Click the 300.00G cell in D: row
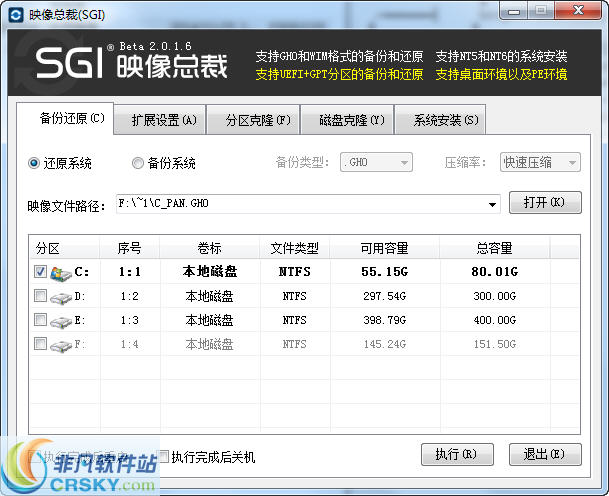Viewport: 609px width, 496px height. (494, 296)
